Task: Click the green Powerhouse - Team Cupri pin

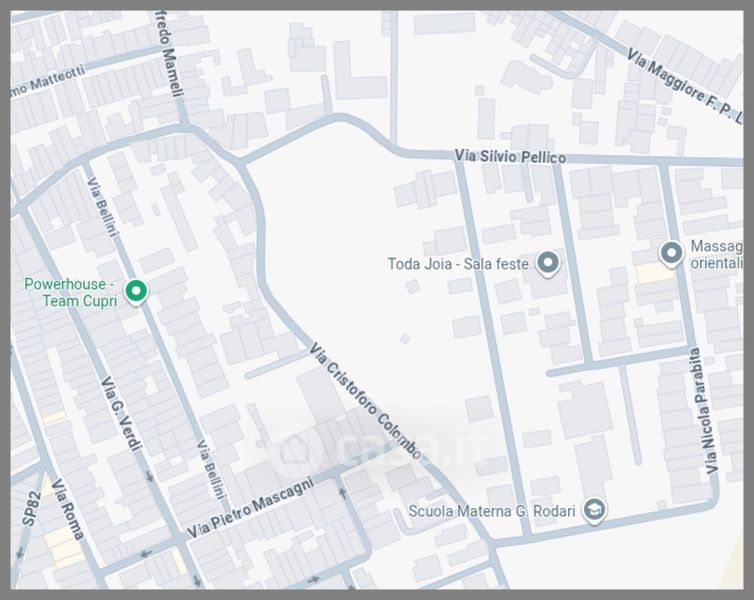Action: click(x=137, y=292)
